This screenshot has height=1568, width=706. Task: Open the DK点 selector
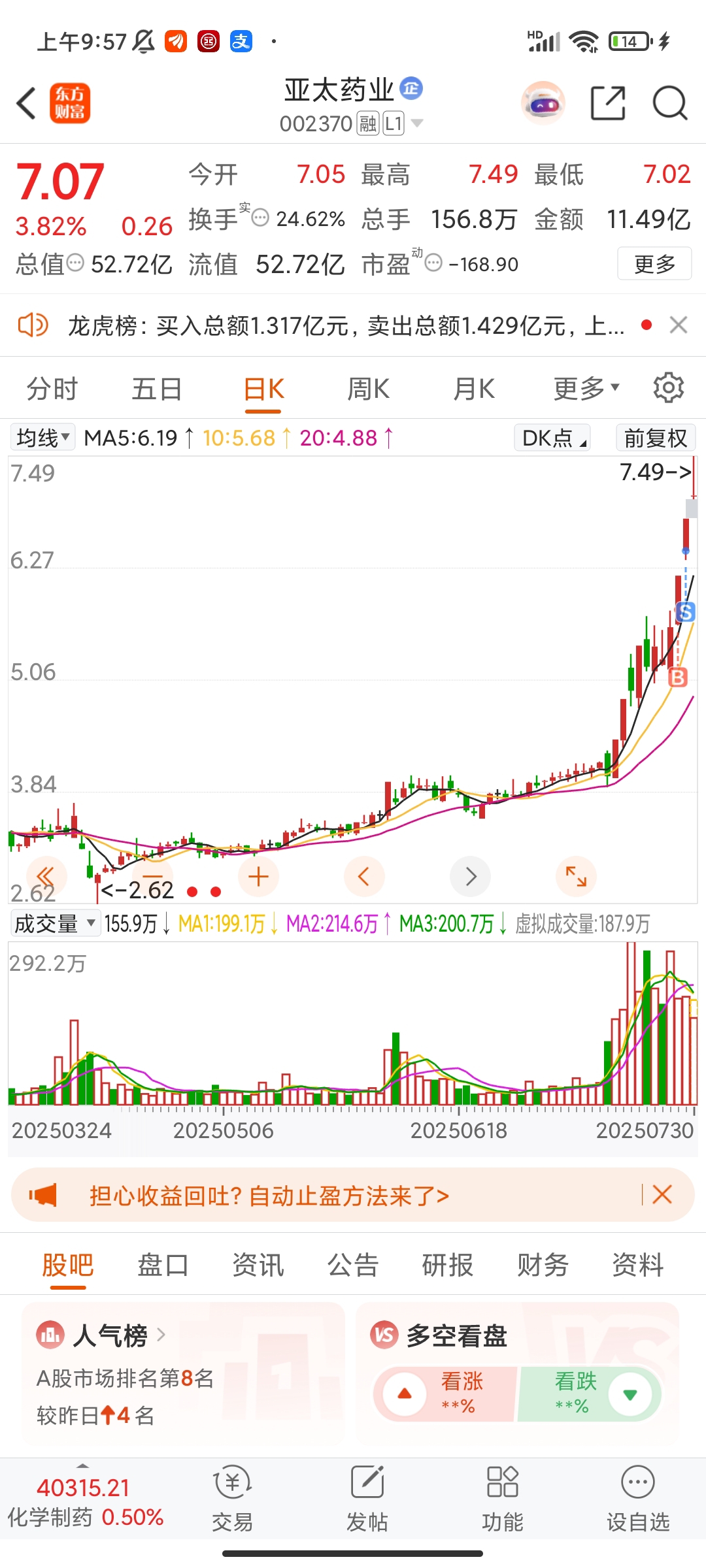(x=552, y=437)
